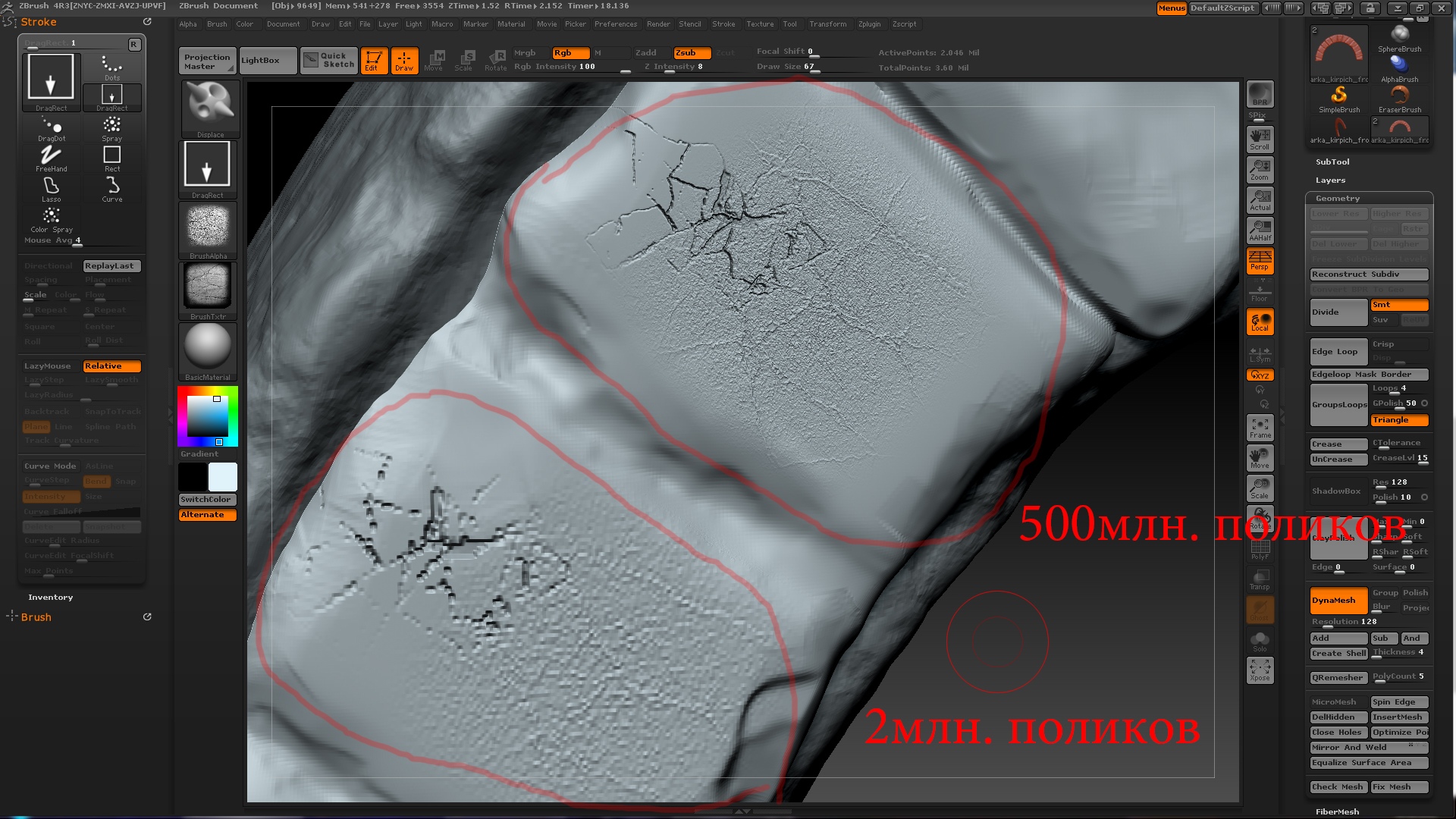
Task: Expand the Inventory section
Action: [50, 598]
